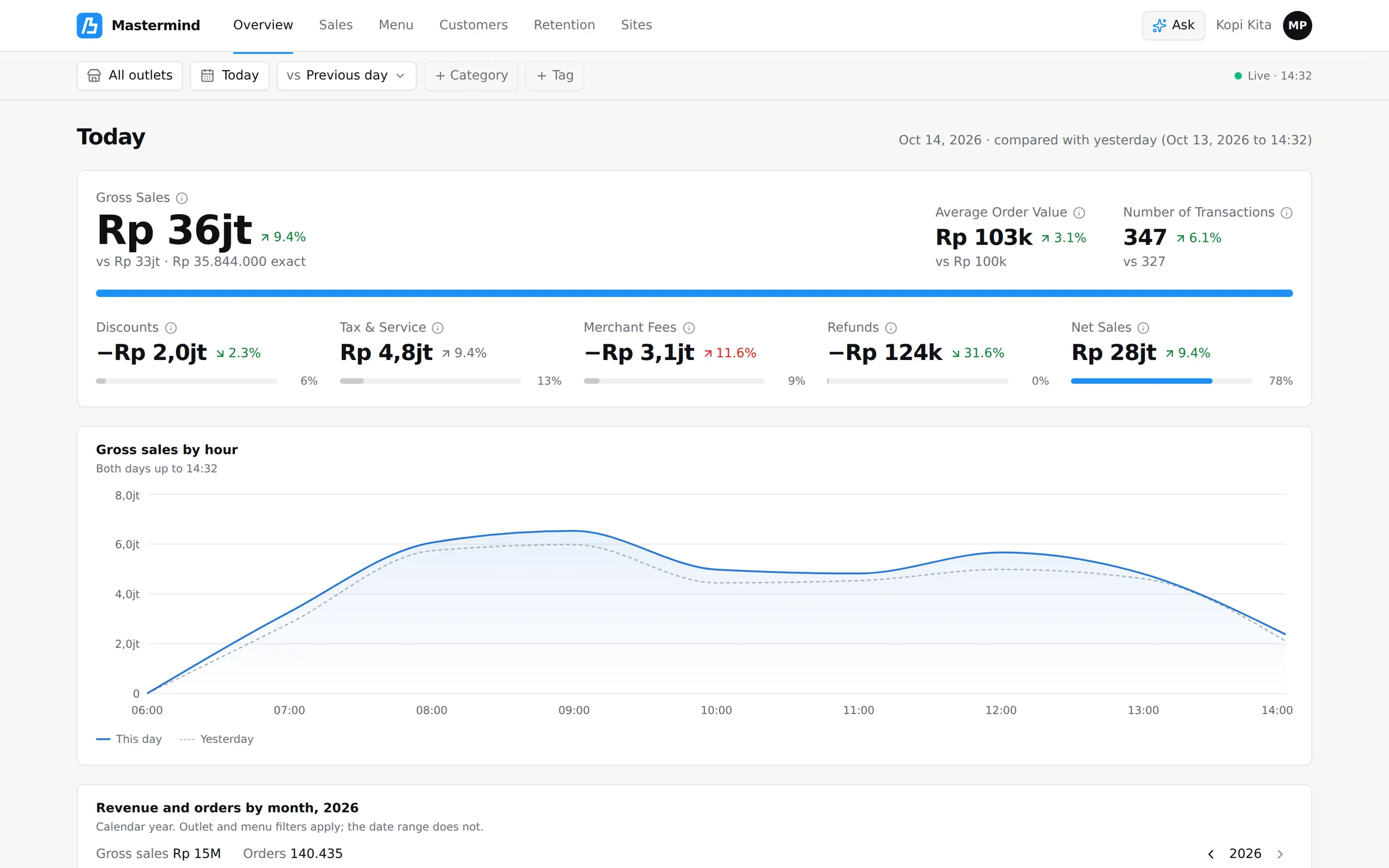Toggle the This day legend series
The image size is (1389, 868).
pos(129,739)
